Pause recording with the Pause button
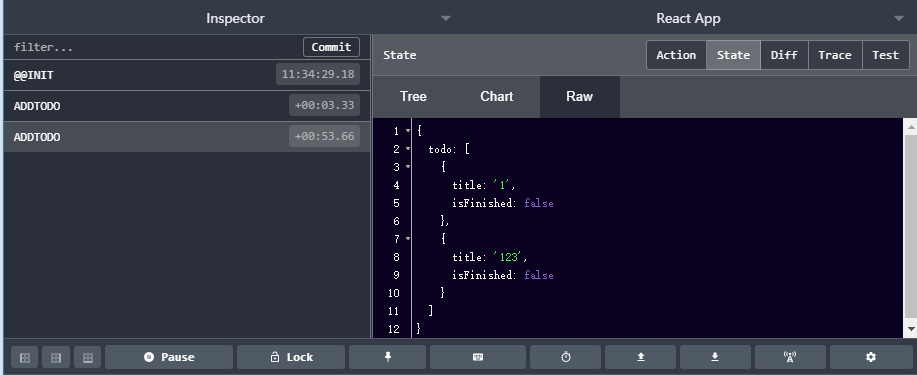917x375 pixels. pyautogui.click(x=169, y=357)
